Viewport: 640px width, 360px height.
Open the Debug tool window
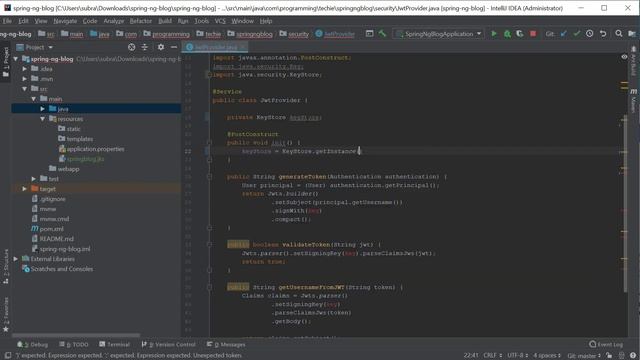point(33,344)
